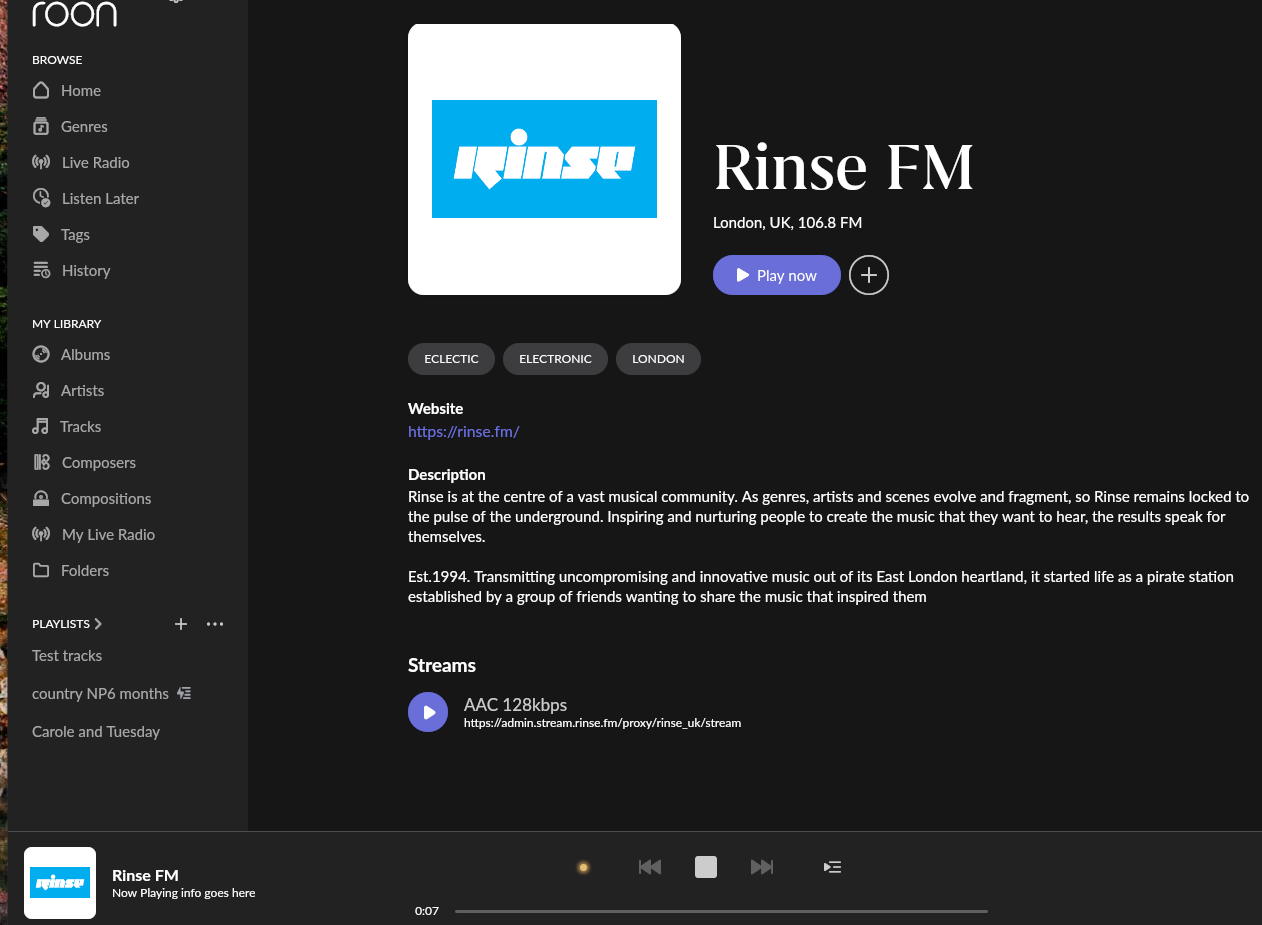Click the Live Radio antenna icon
This screenshot has width=1262, height=925.
41,162
